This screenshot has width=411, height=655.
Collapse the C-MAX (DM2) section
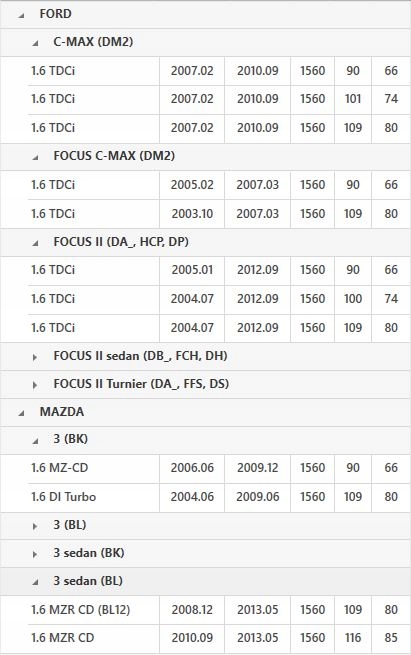click(x=35, y=43)
